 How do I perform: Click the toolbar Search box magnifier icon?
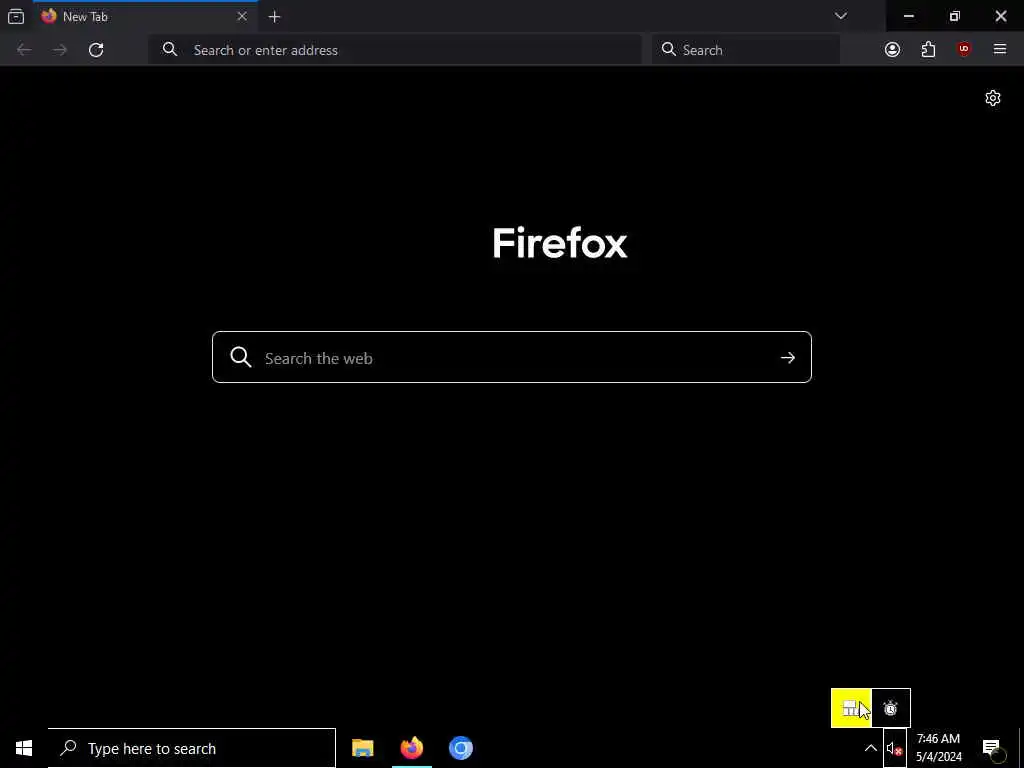(x=668, y=49)
